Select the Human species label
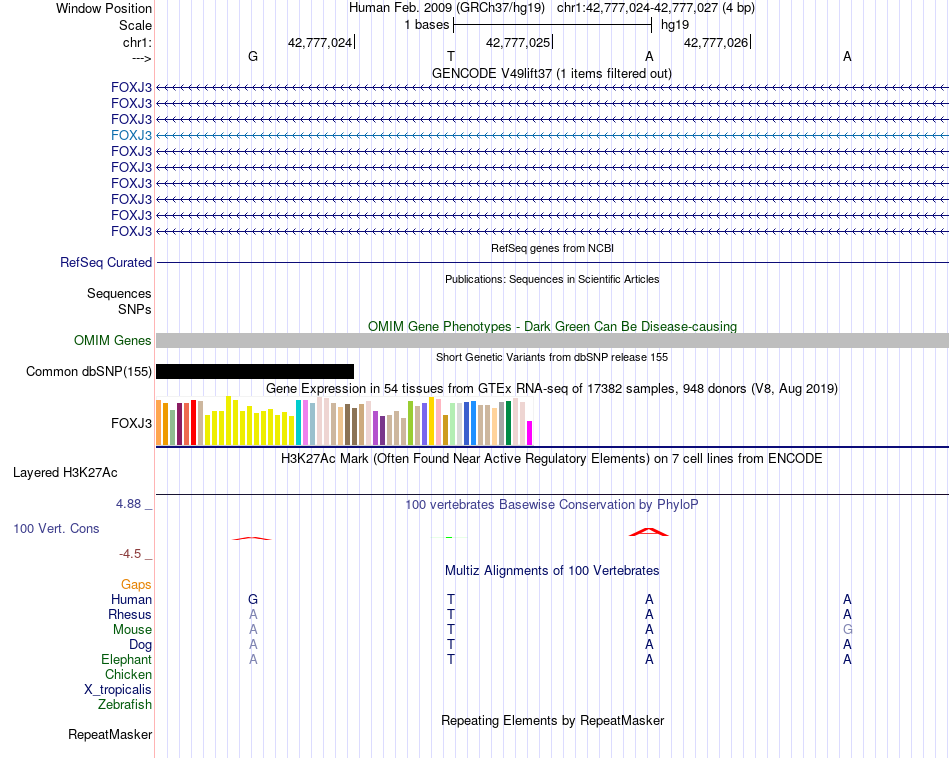The height and width of the screenshot is (758, 950). 131,599
